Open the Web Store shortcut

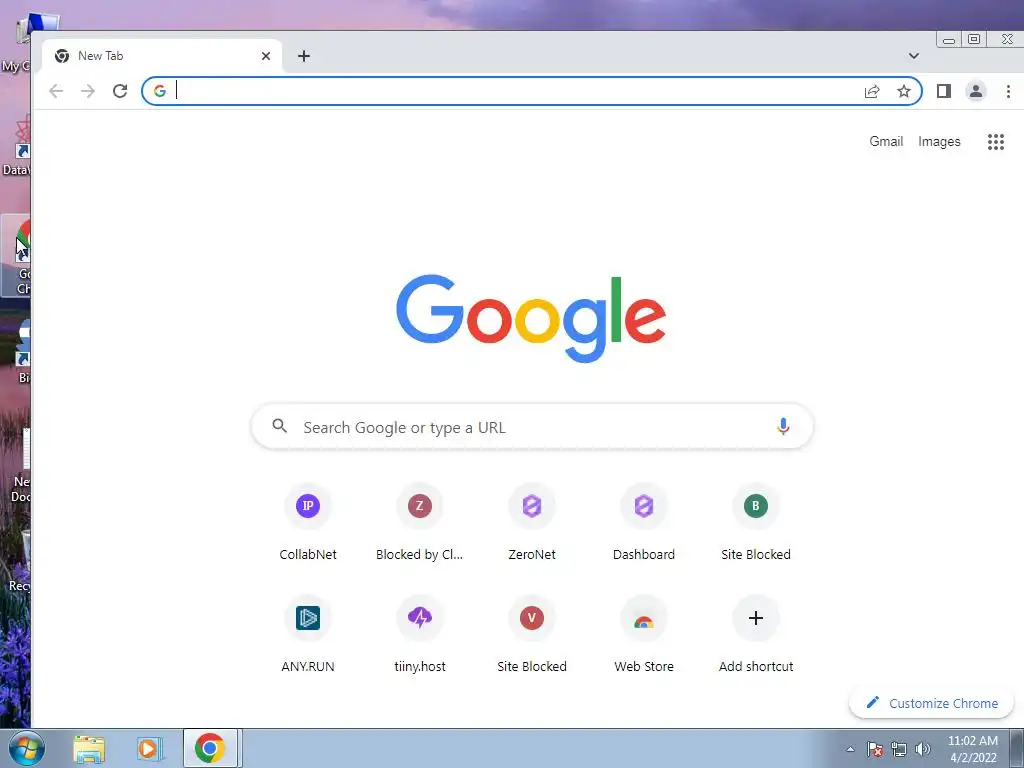click(644, 633)
